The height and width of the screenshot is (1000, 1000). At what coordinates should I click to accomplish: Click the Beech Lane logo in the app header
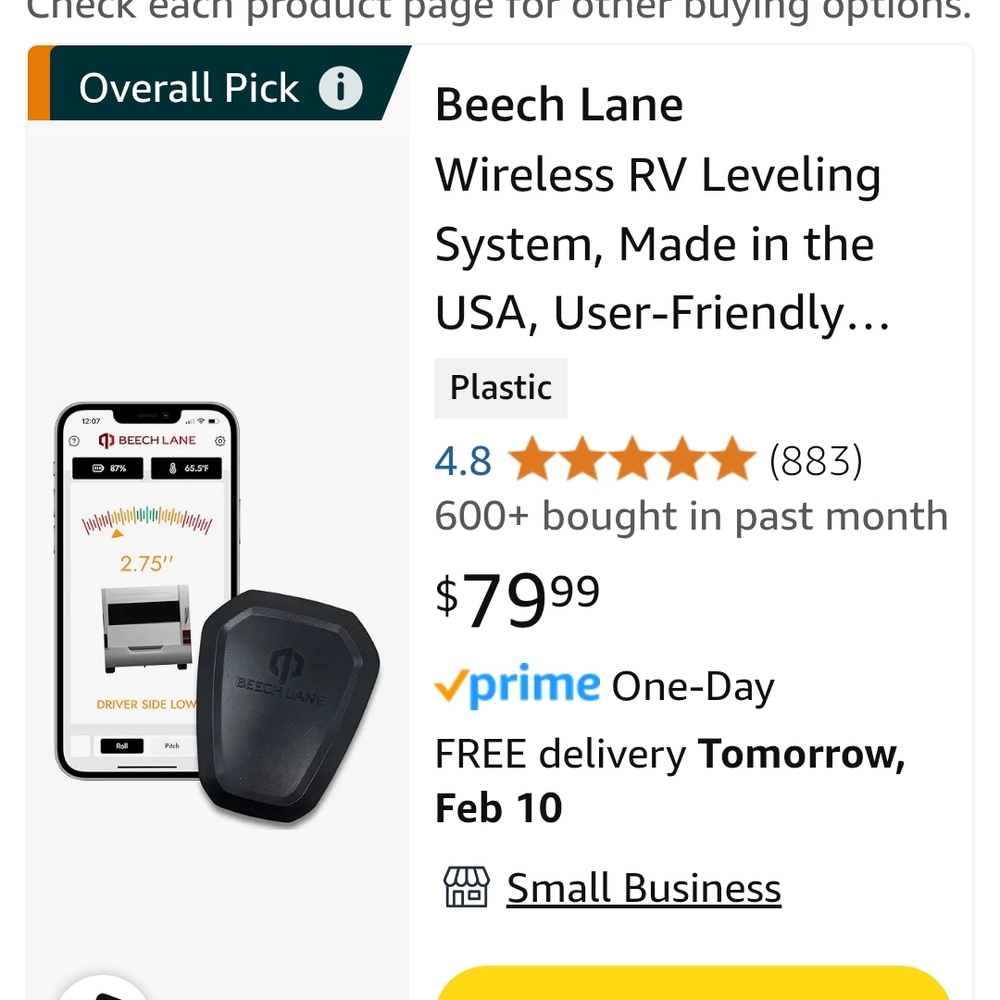pyautogui.click(x=145, y=440)
